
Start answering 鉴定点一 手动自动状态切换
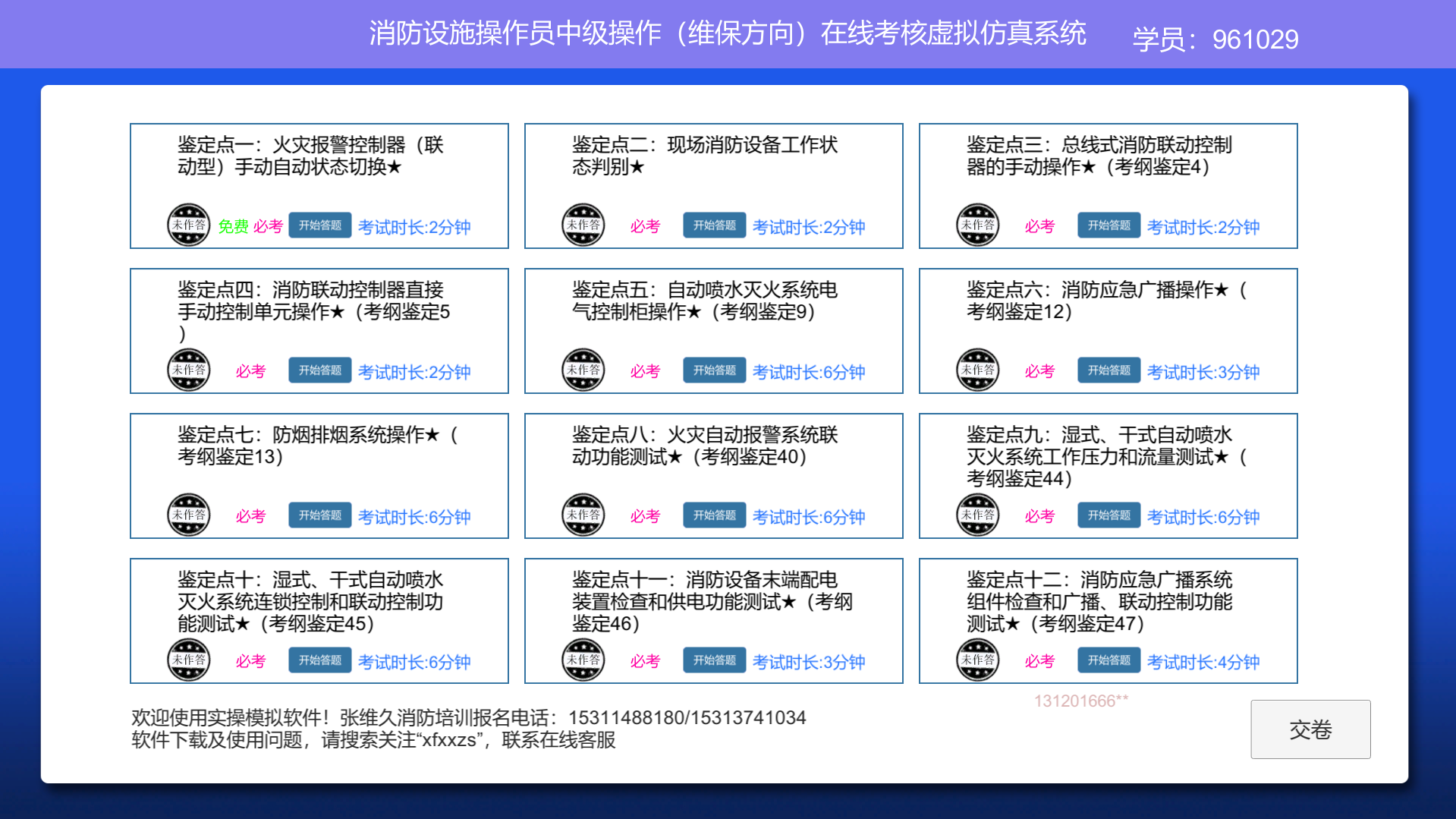tap(319, 225)
